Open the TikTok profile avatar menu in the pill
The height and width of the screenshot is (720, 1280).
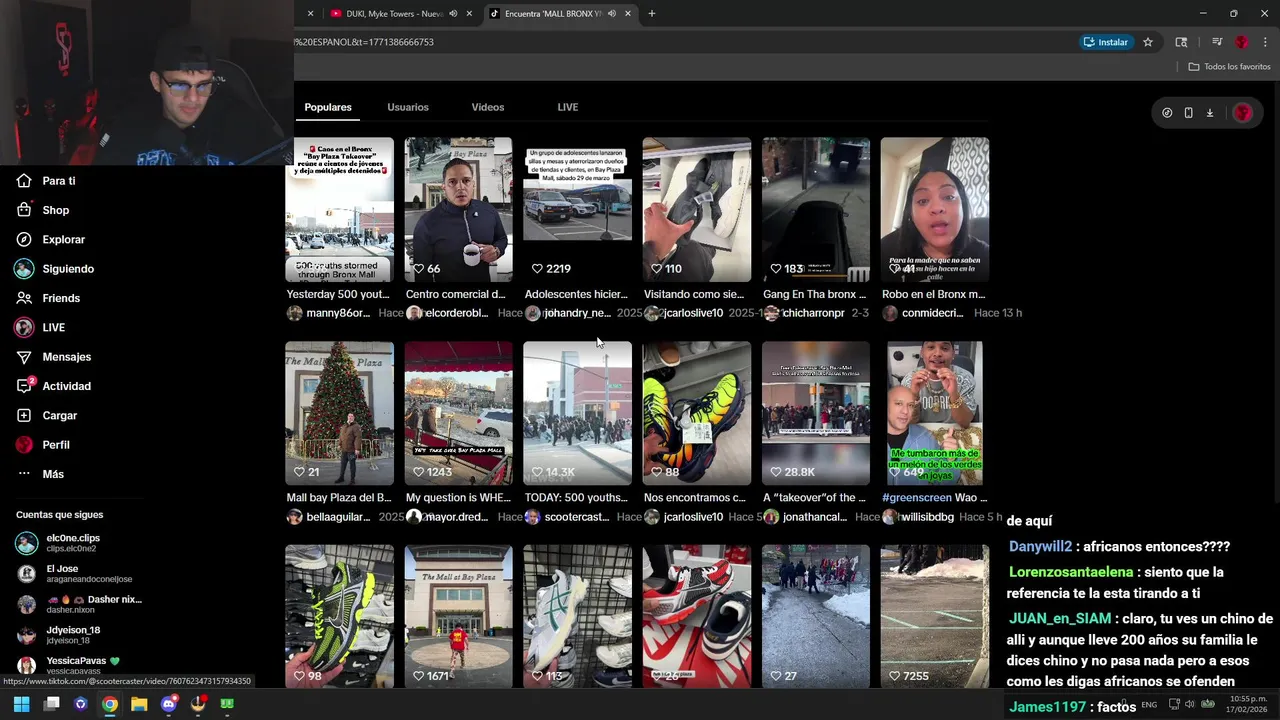coord(1243,113)
